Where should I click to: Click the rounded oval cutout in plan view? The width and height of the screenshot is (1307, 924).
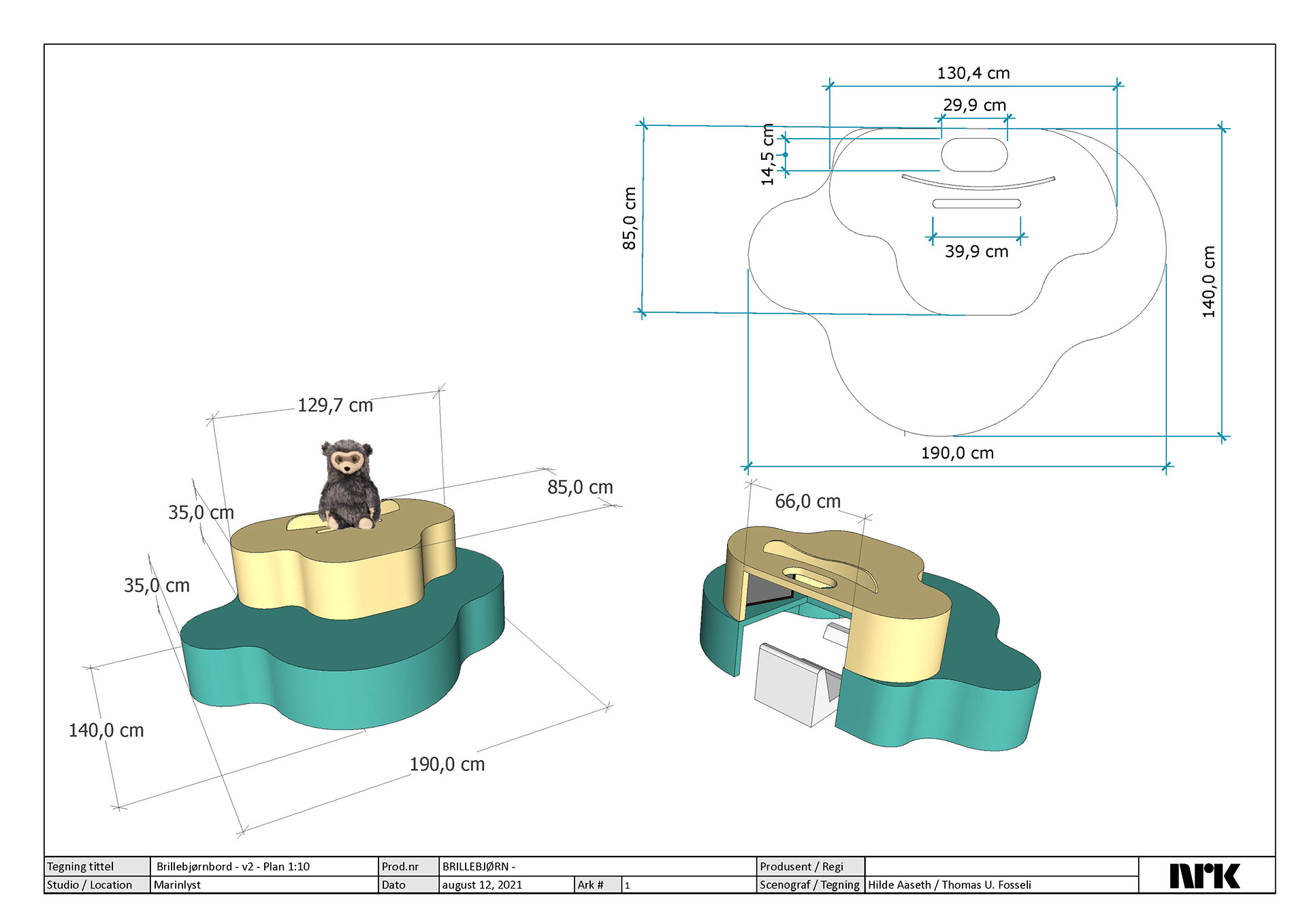(x=974, y=155)
